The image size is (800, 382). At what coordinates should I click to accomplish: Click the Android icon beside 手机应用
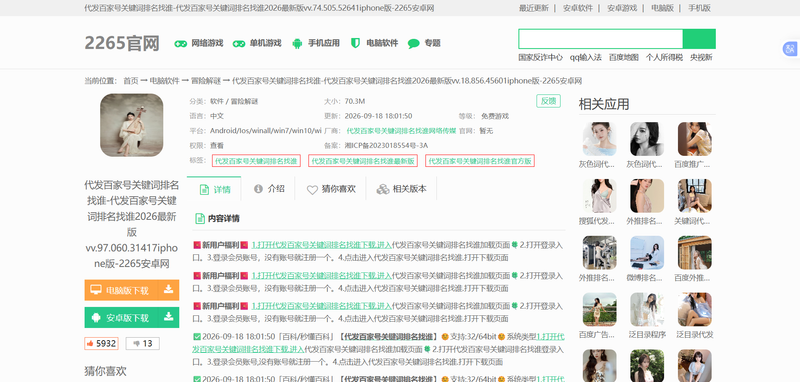(297, 43)
